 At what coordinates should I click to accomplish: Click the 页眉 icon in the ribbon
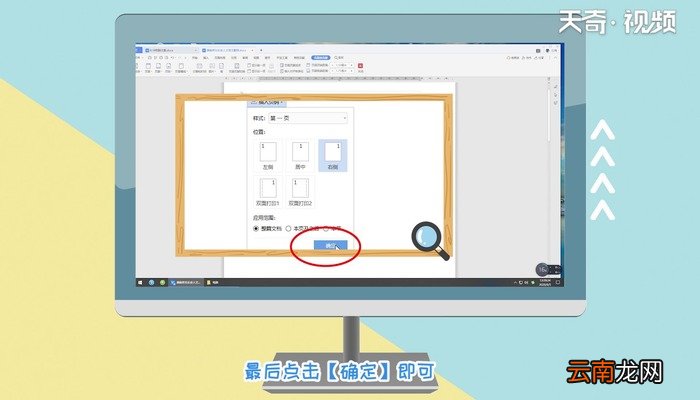tap(148, 66)
